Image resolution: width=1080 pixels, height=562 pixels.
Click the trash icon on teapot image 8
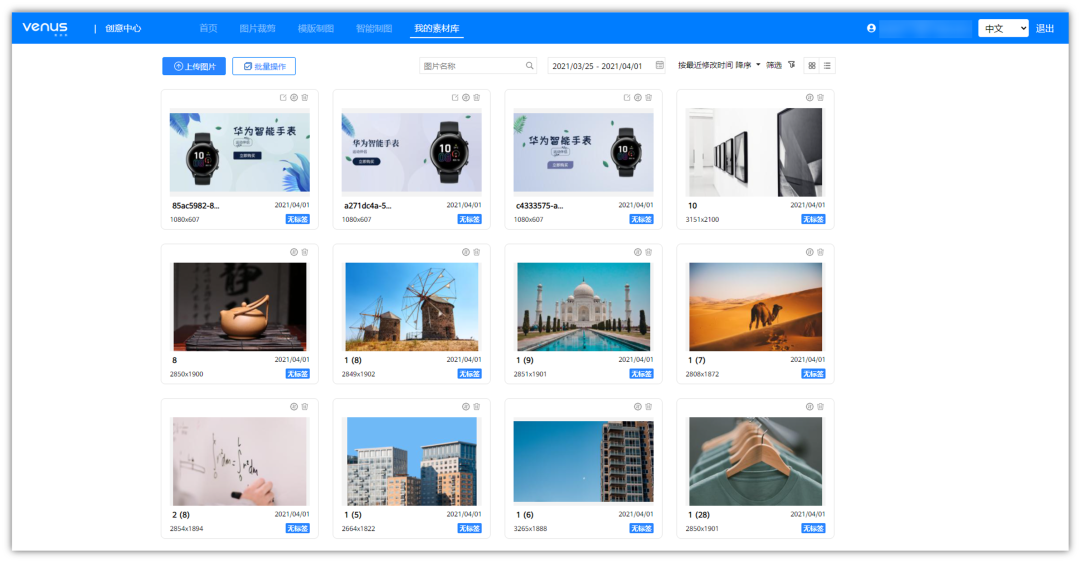(x=304, y=252)
